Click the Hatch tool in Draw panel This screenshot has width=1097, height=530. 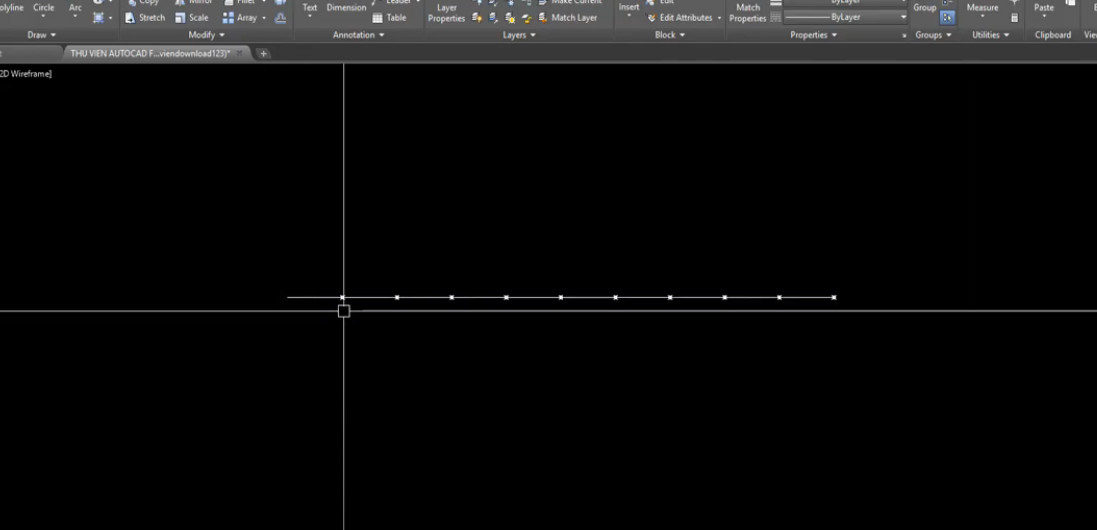click(98, 17)
